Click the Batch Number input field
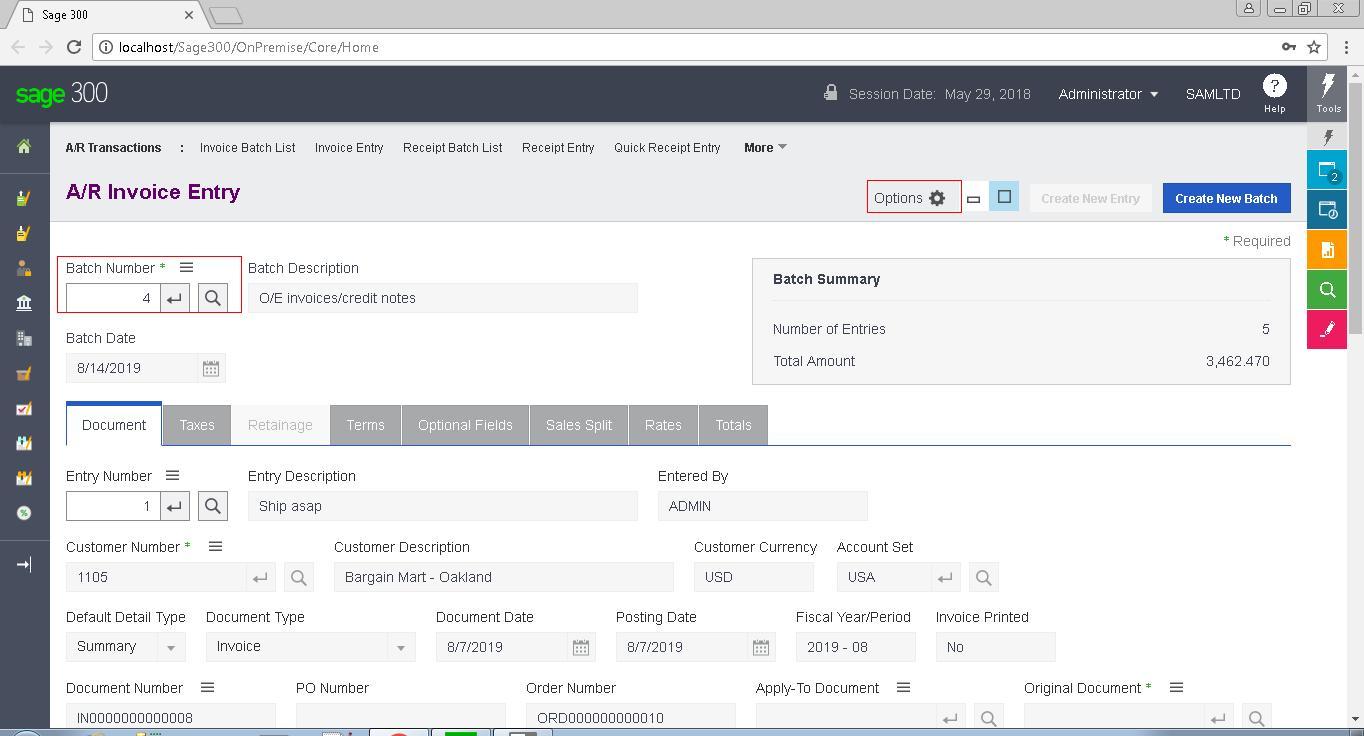The height and width of the screenshot is (736, 1364). pos(113,298)
